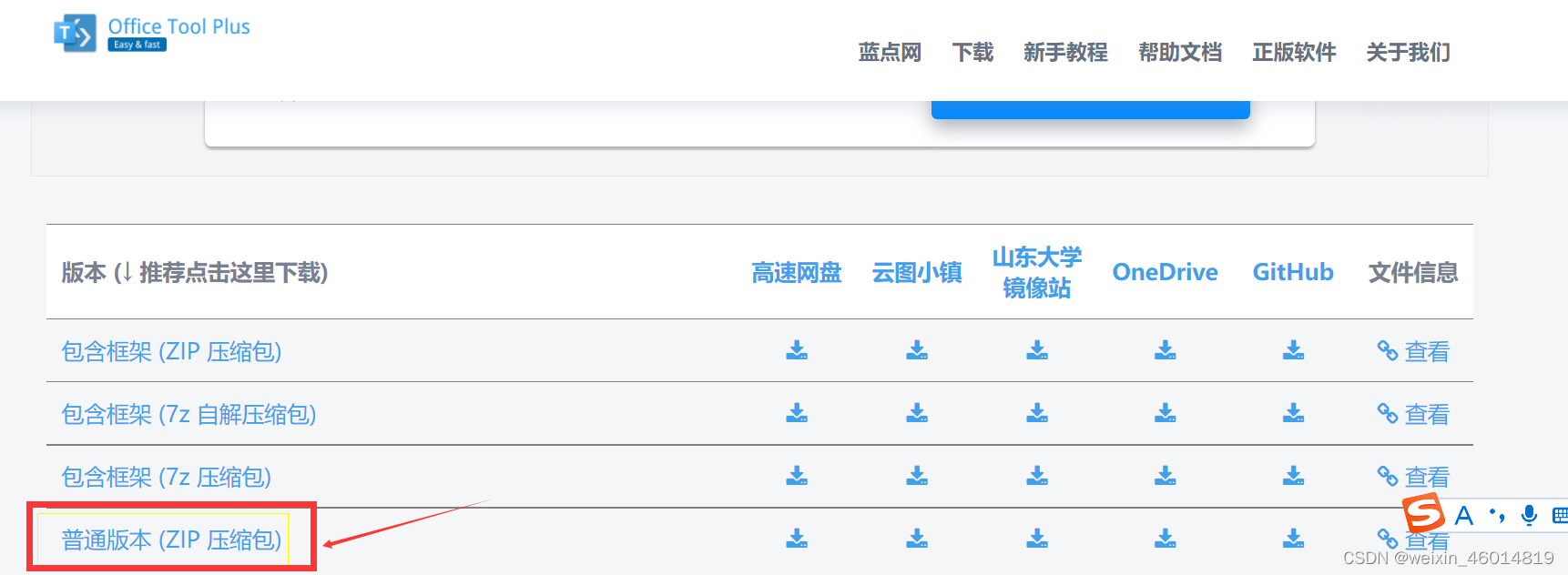Open the 帮助文档 menu item

tap(1179, 53)
